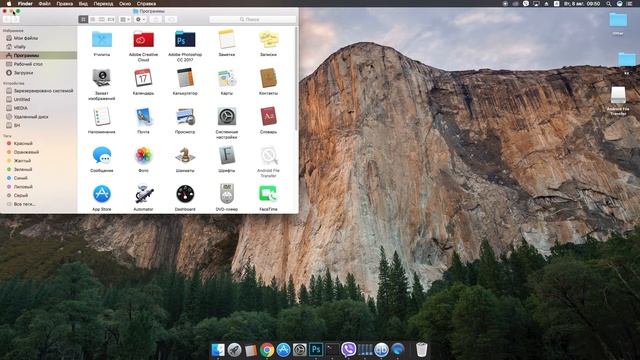Open the gear Action dropdown menu

(x=140, y=19)
